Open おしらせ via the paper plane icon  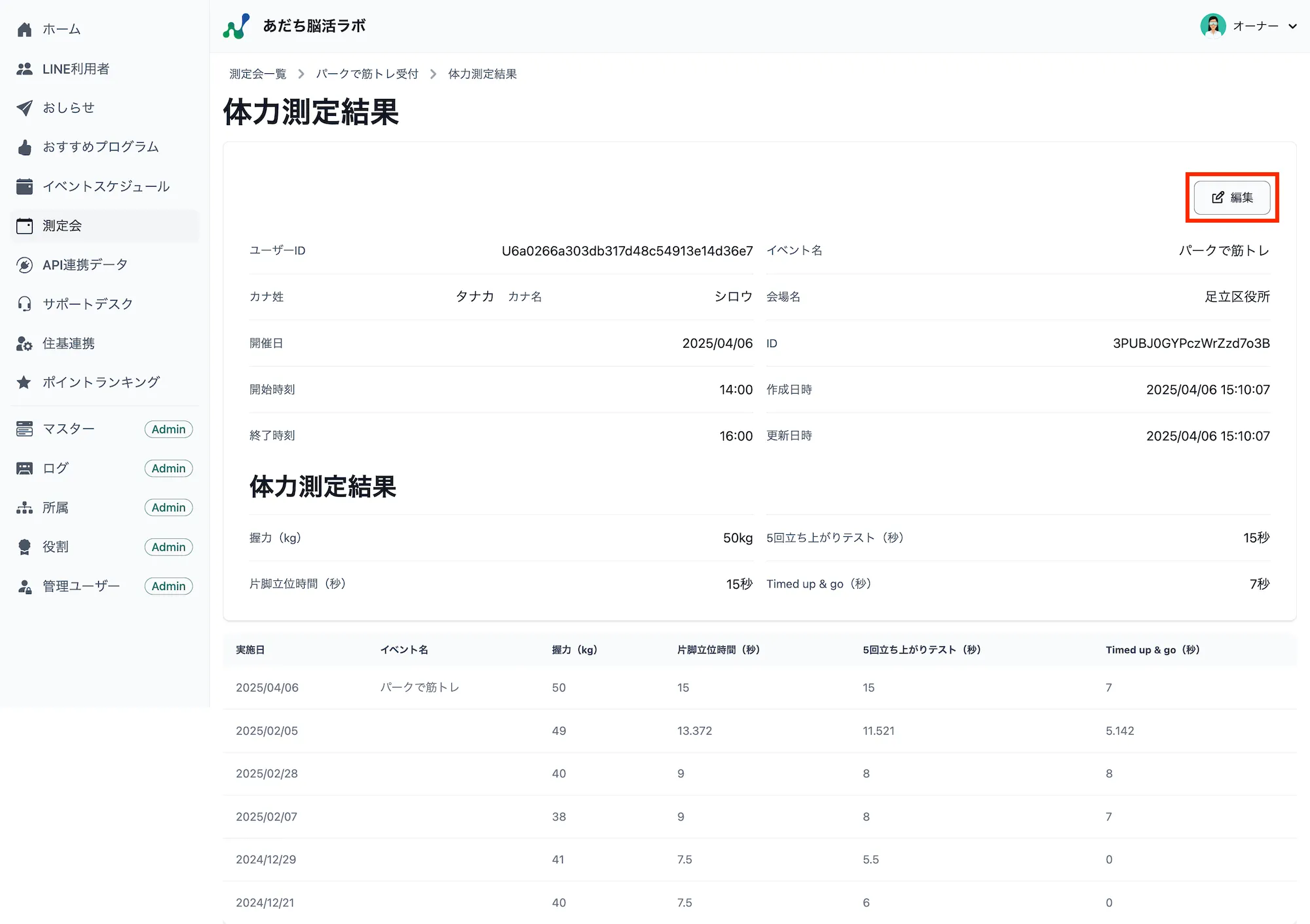pos(24,107)
